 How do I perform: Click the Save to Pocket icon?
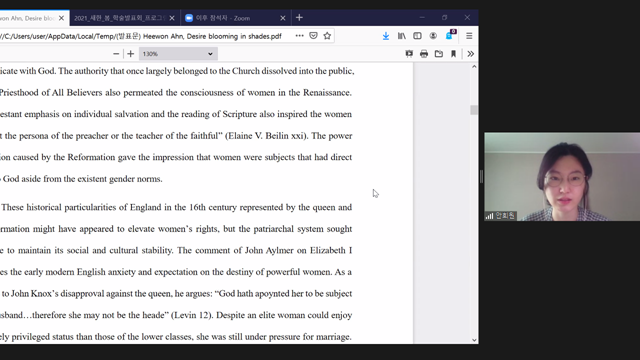(x=313, y=36)
